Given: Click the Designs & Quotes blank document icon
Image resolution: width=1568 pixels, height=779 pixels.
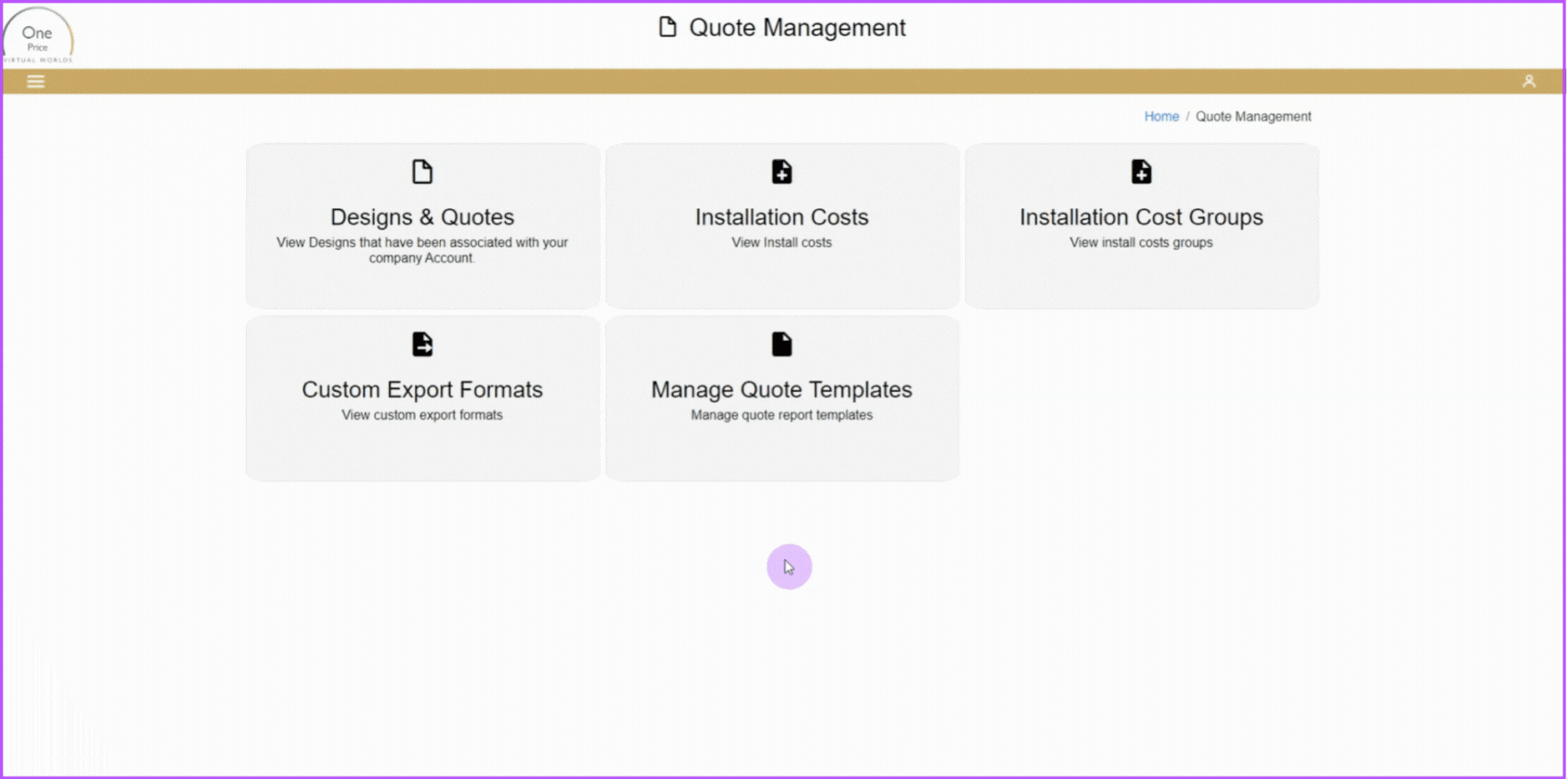Looking at the screenshot, I should (x=422, y=172).
